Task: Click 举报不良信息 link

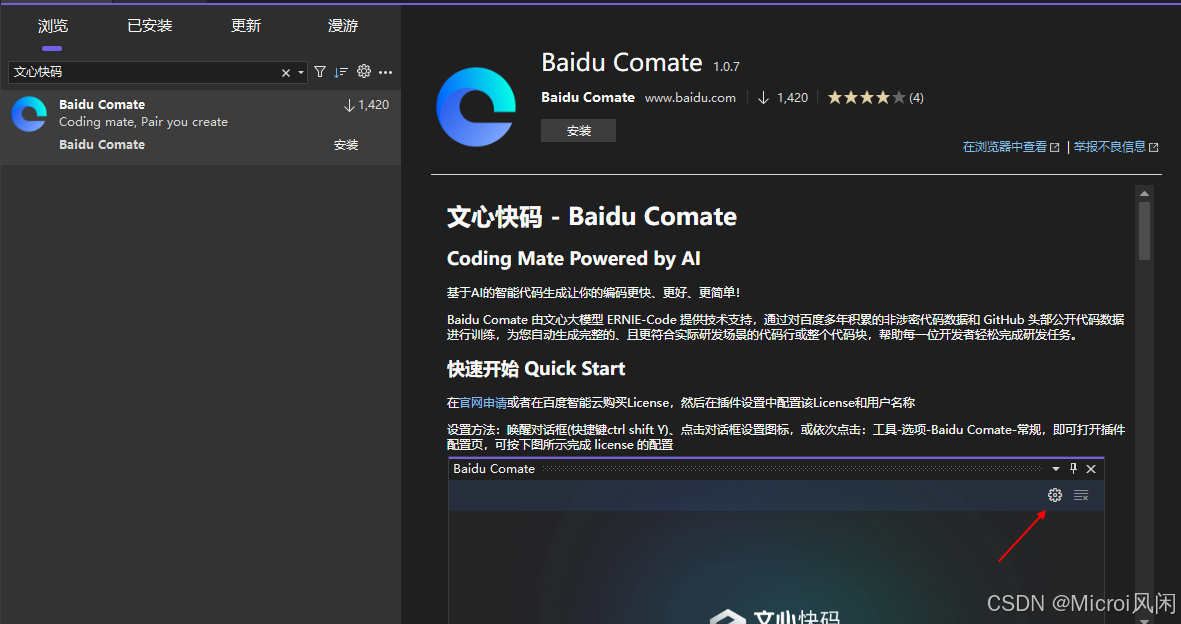Action: point(1116,147)
